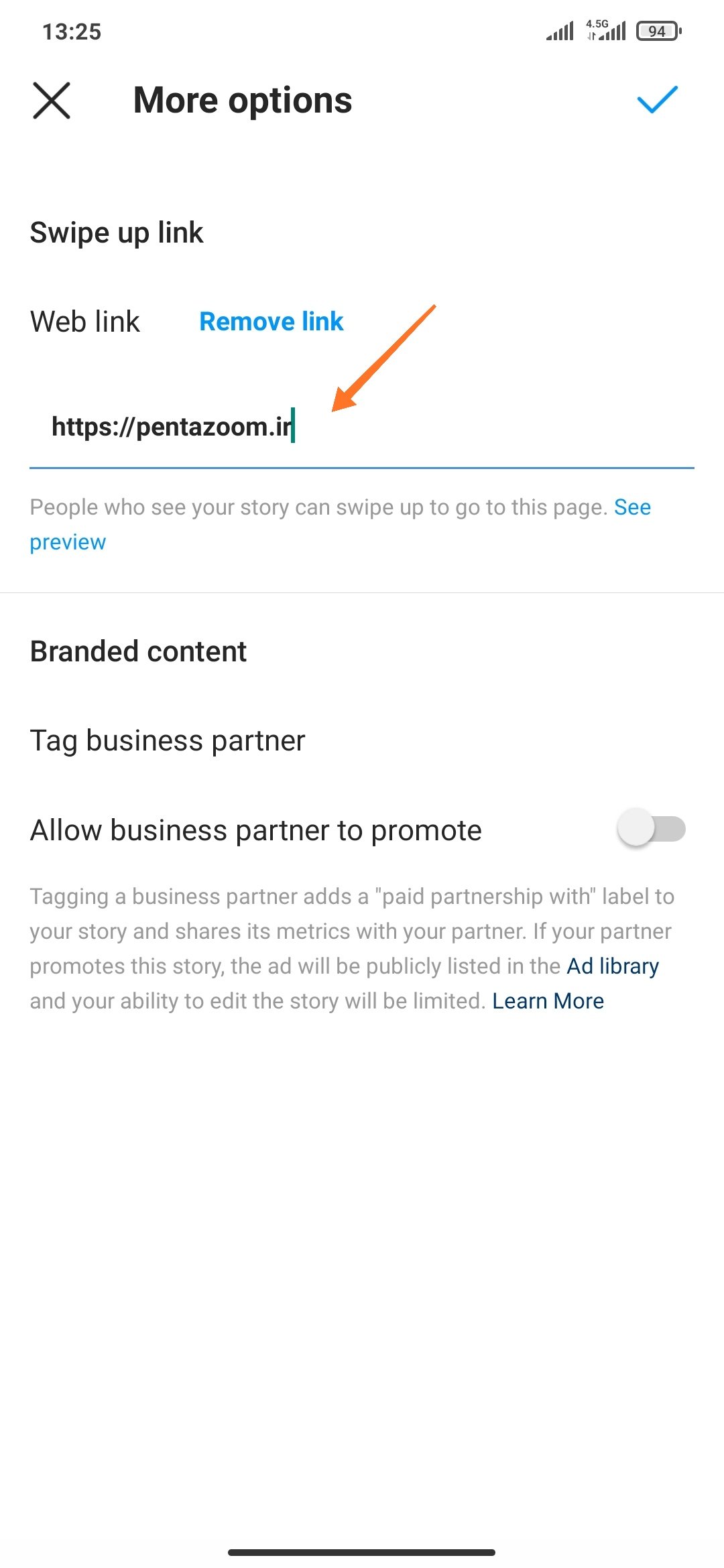Tap the 4.5G network signal icon
This screenshot has height=1568, width=724.
[x=606, y=30]
